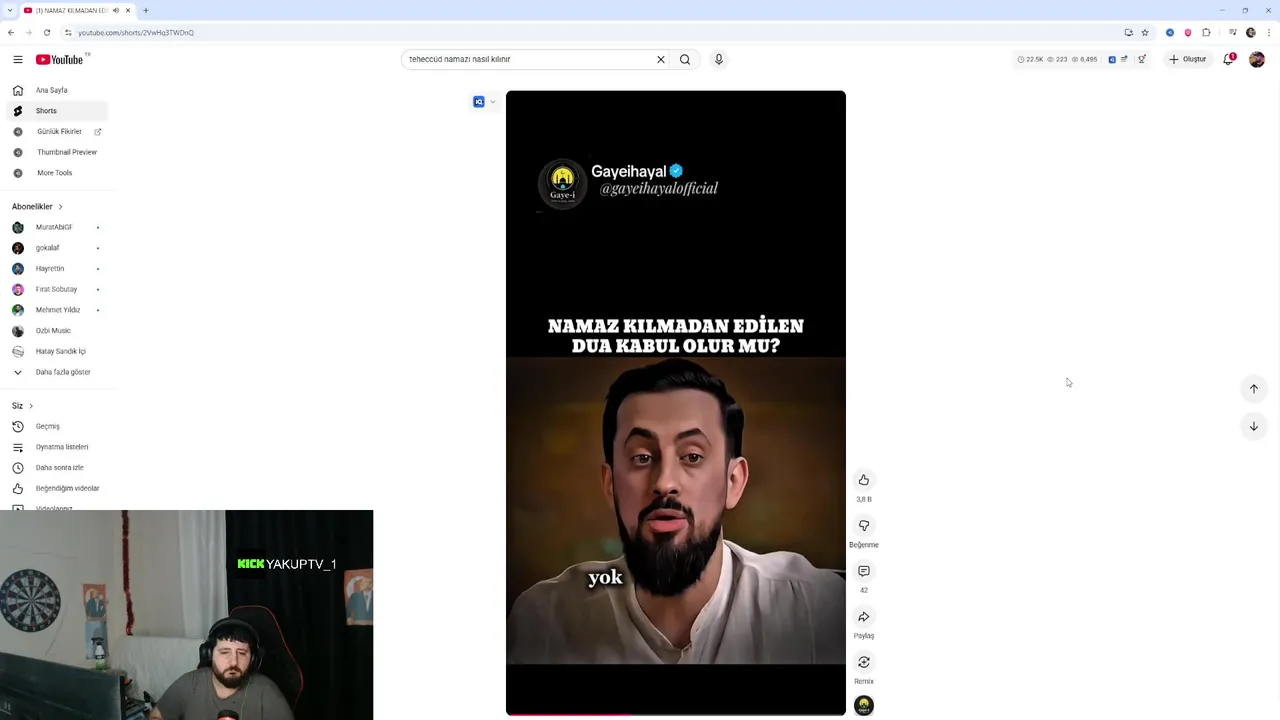This screenshot has height=720, width=1280.
Task: Open Daha sonra izle in sidebar
Action: click(x=56, y=468)
